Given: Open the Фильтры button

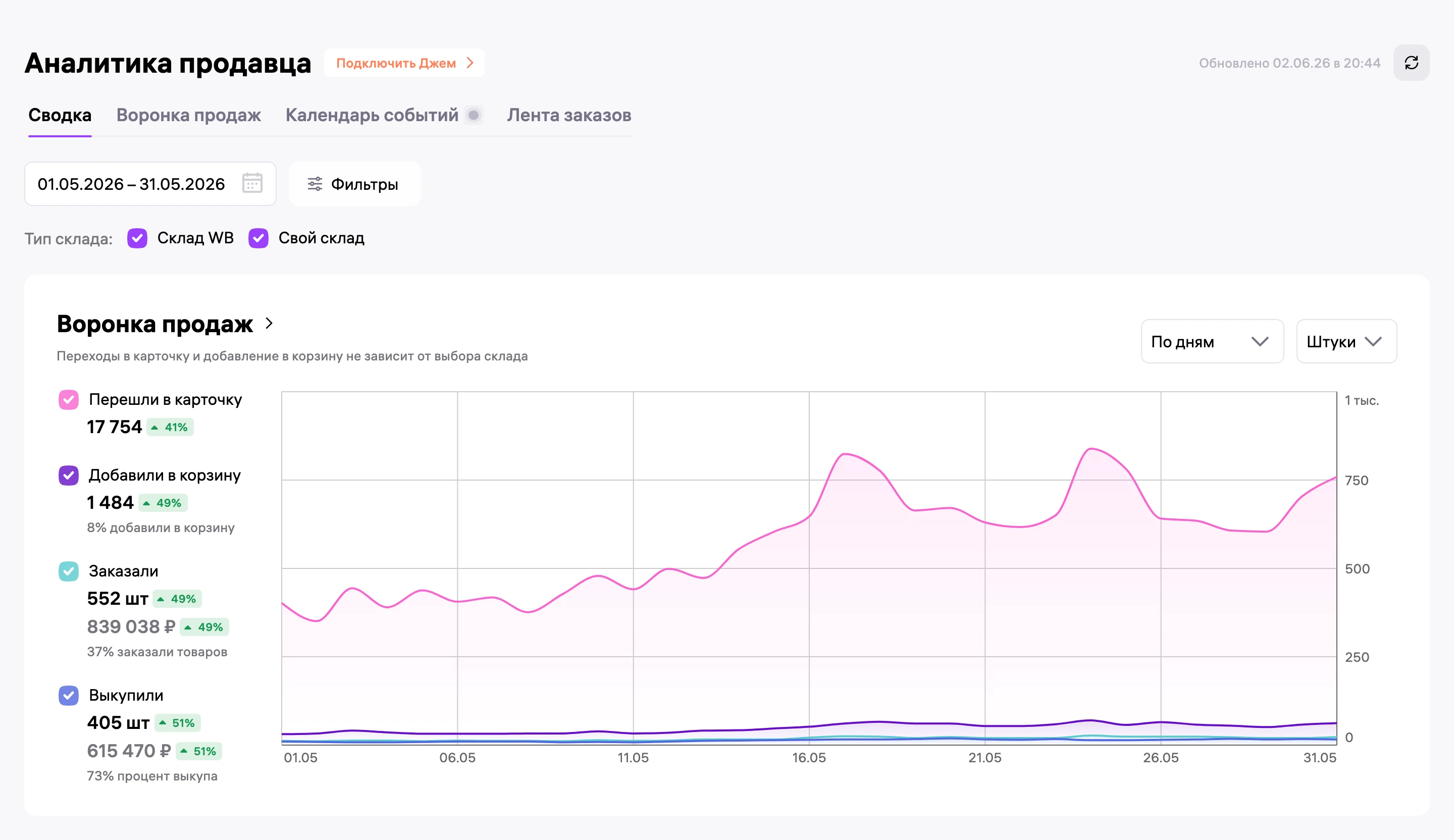Looking at the screenshot, I should pyautogui.click(x=354, y=184).
